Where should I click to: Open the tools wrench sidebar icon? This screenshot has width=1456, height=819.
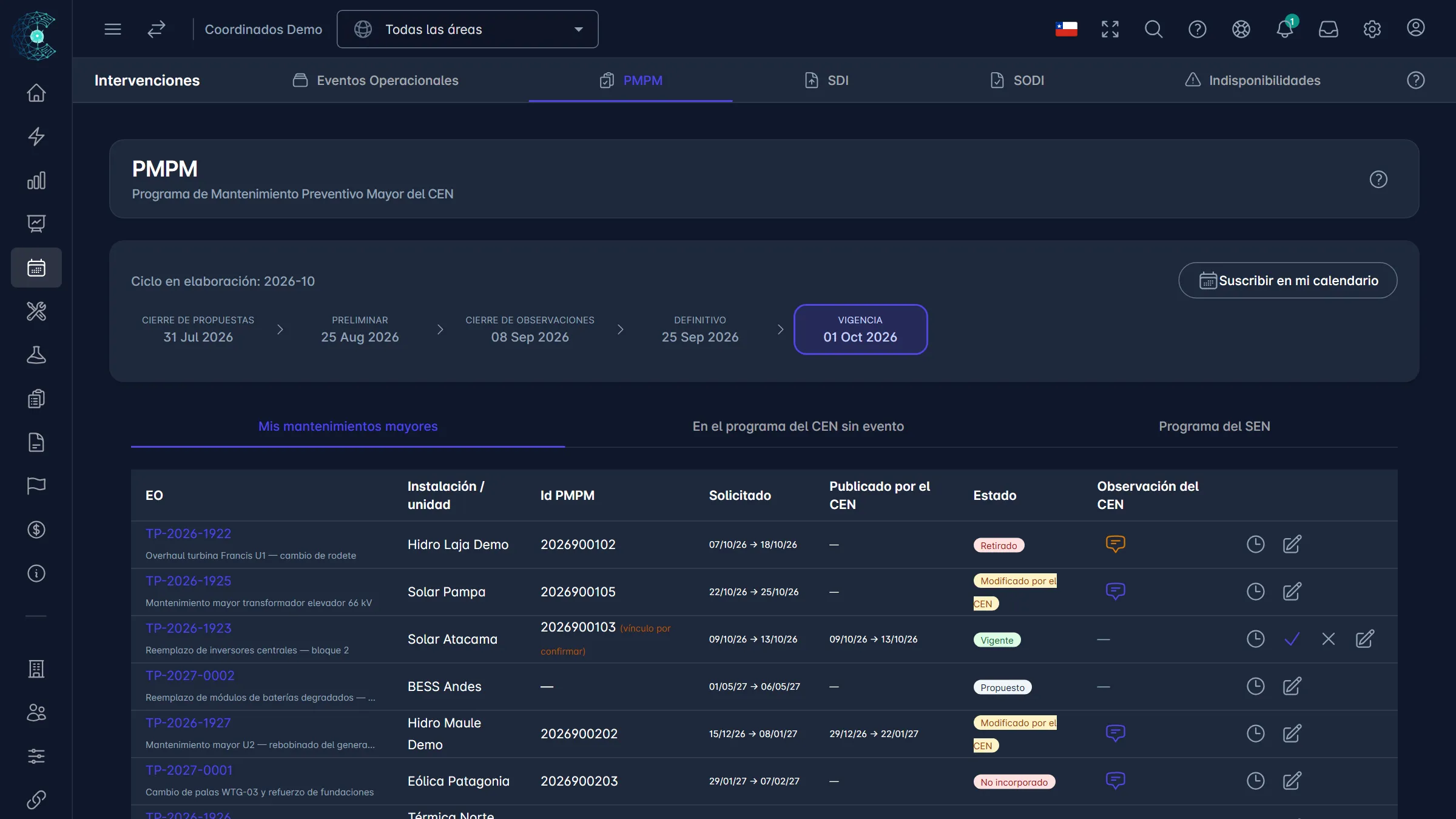[36, 311]
